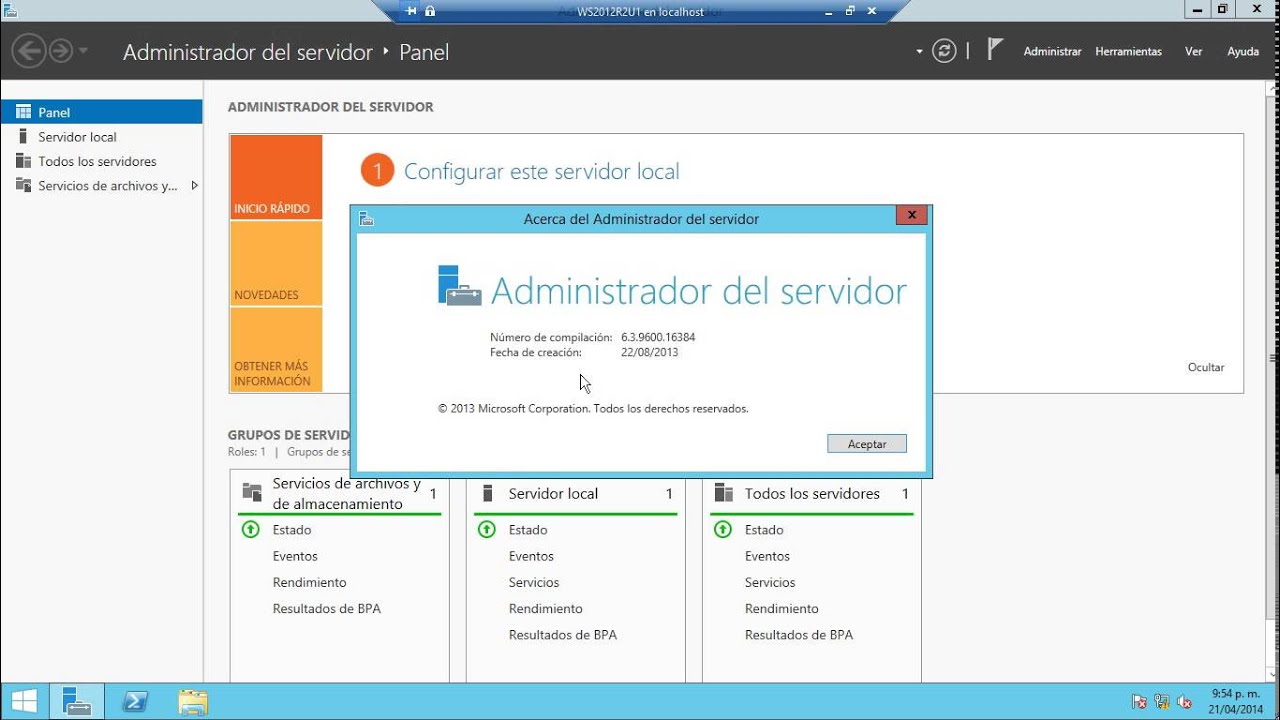Click Servicios in Todos los servidores tile
The image size is (1280, 720).
pos(770,582)
